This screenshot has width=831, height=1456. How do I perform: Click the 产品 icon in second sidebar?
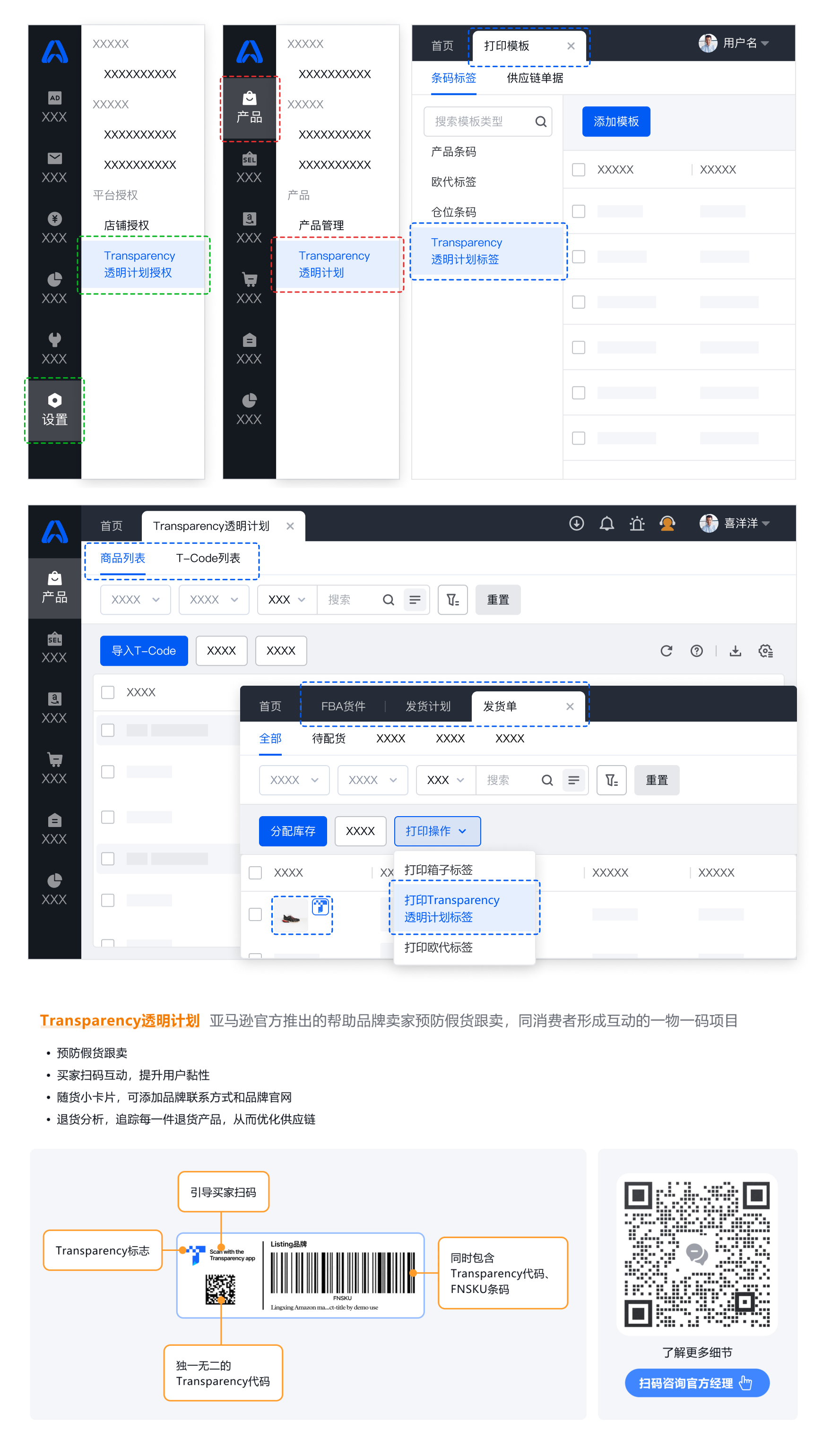(x=250, y=107)
